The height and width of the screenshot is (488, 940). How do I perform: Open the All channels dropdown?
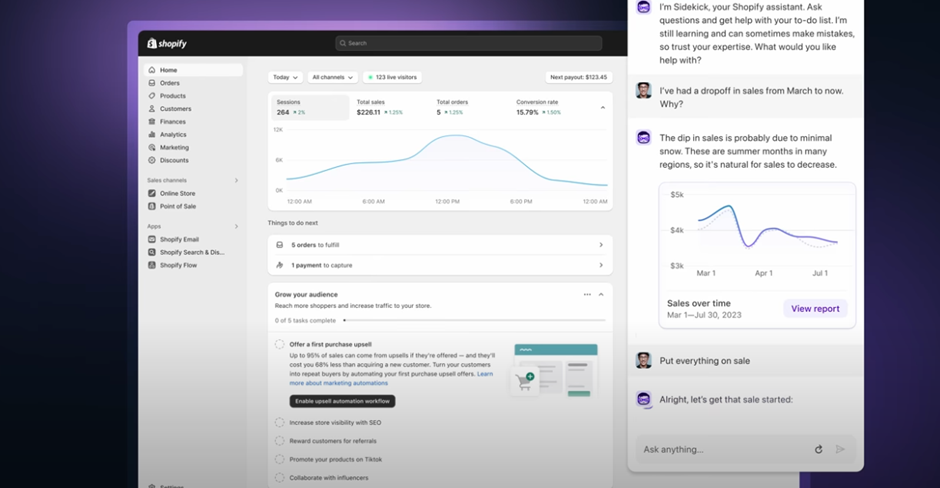[x=333, y=77]
